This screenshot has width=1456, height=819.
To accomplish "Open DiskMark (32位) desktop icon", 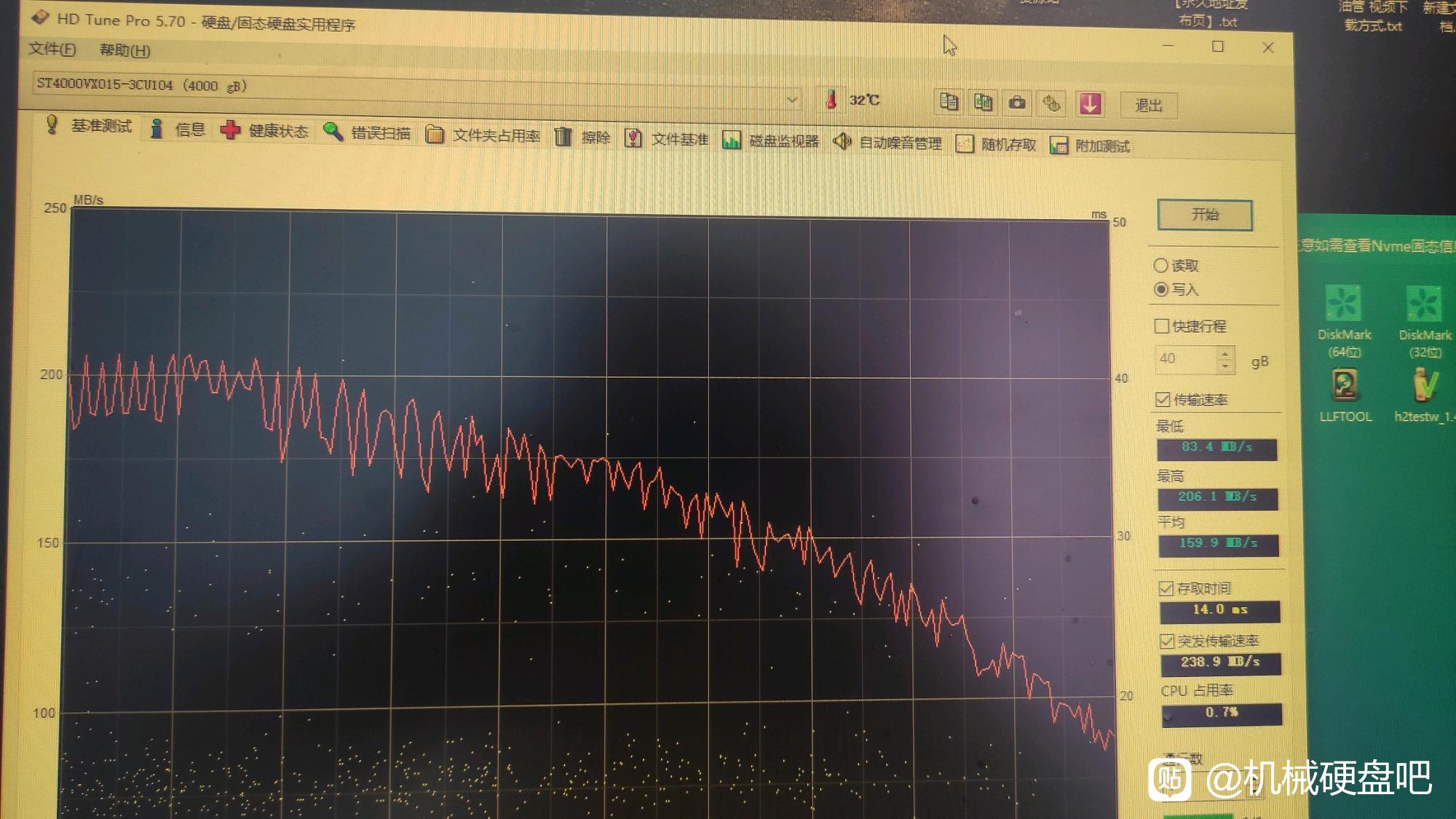I will [x=1425, y=321].
